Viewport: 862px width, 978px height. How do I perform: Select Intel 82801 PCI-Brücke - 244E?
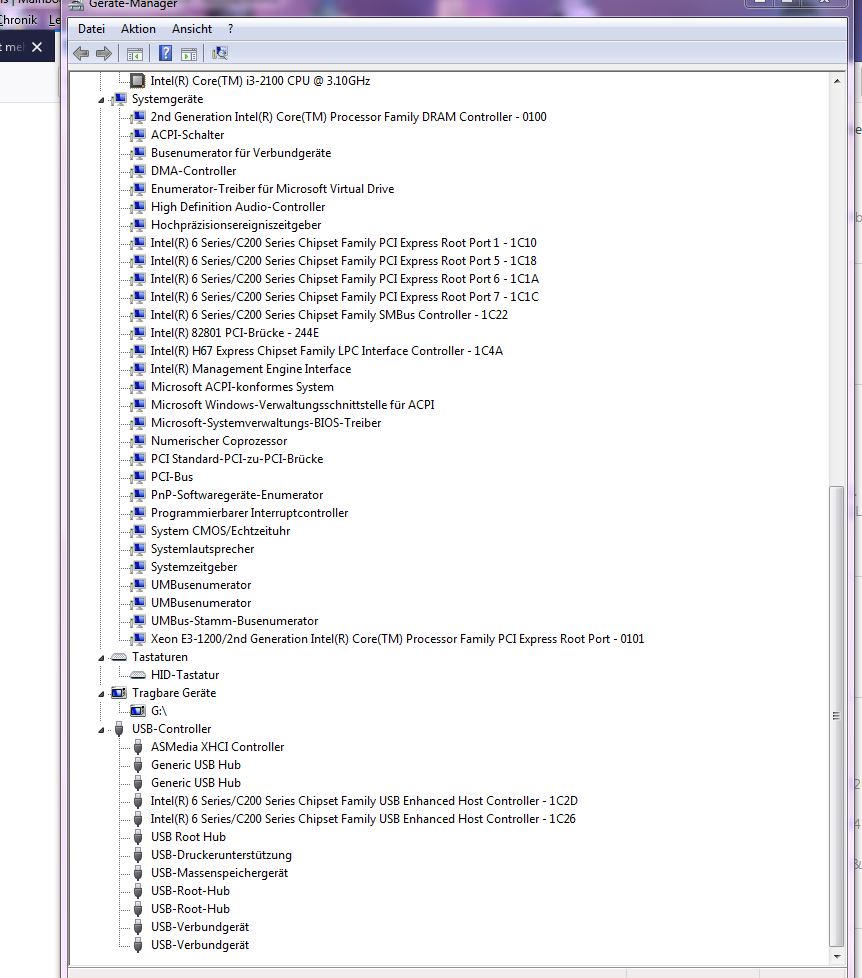[x=235, y=334]
